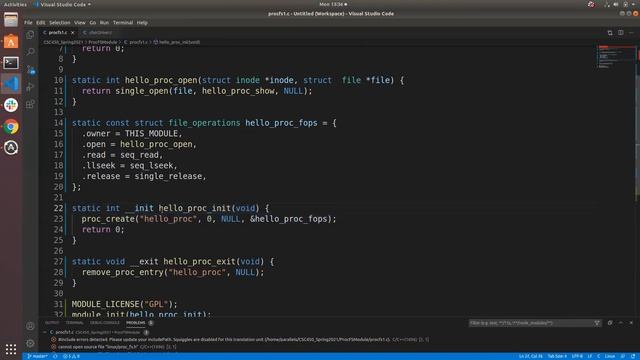Open the Help menu
The image size is (640, 360).
(x=142, y=23)
